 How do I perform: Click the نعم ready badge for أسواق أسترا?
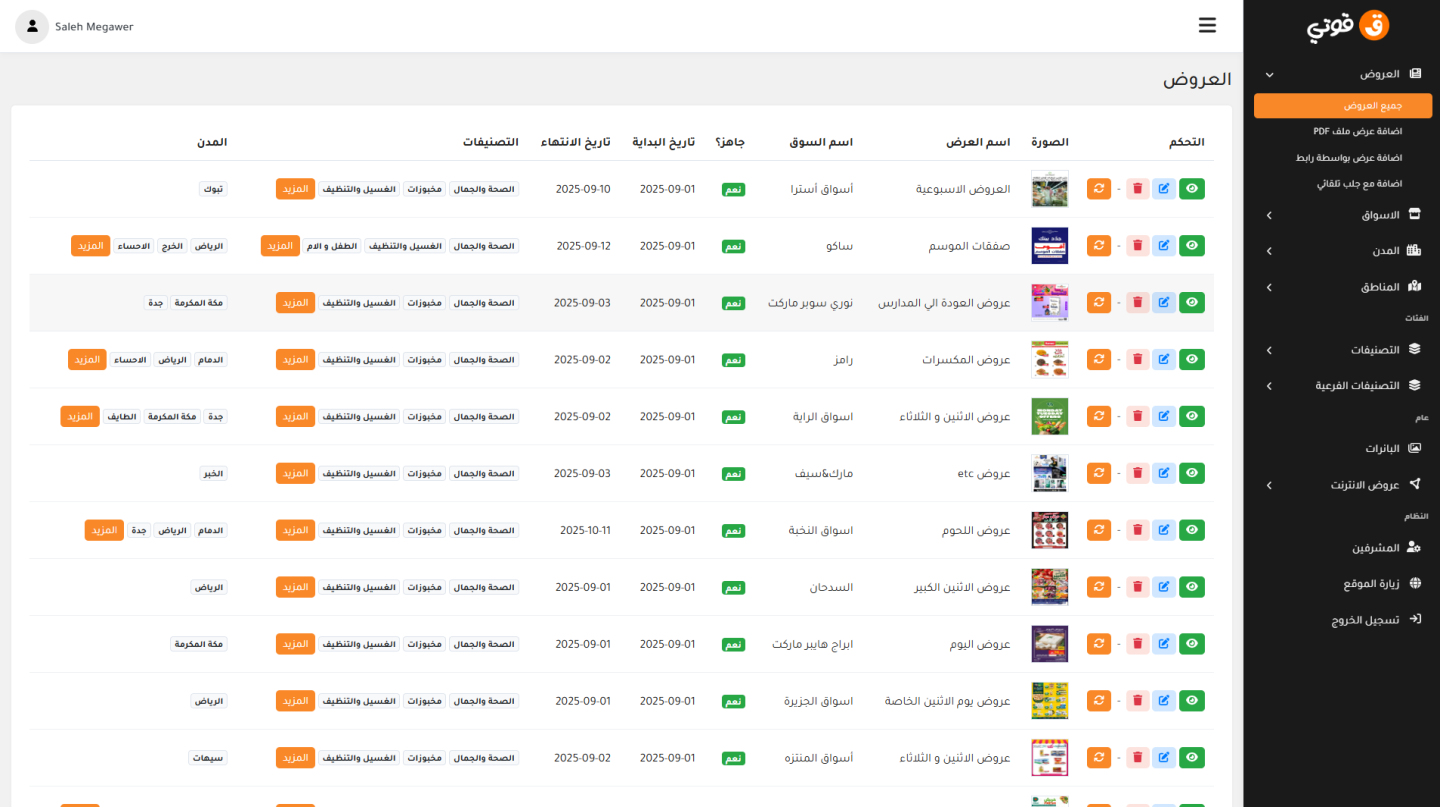click(x=733, y=189)
